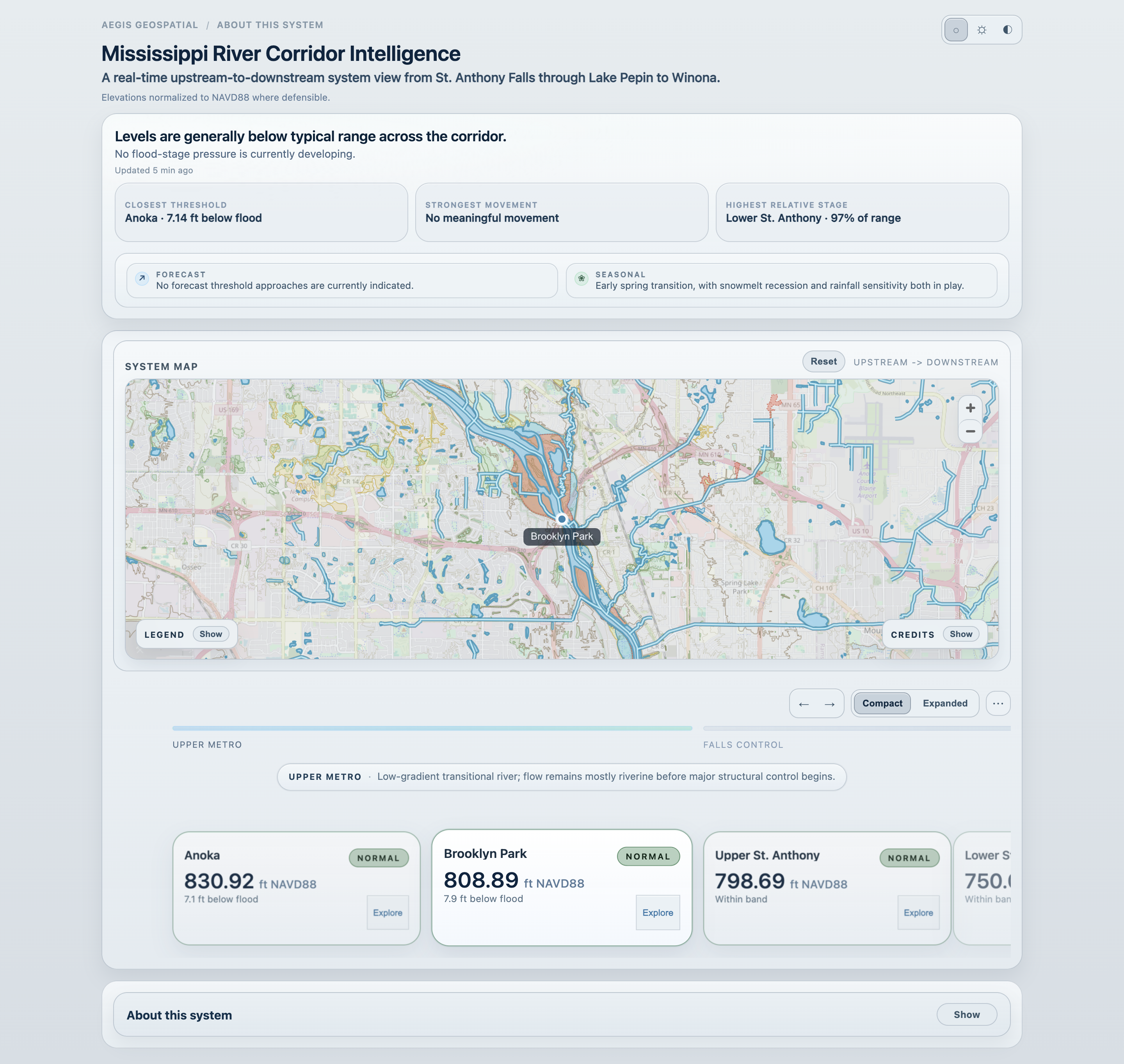The width and height of the screenshot is (1124, 1064).
Task: Click the Falls Control reach label
Action: (743, 745)
